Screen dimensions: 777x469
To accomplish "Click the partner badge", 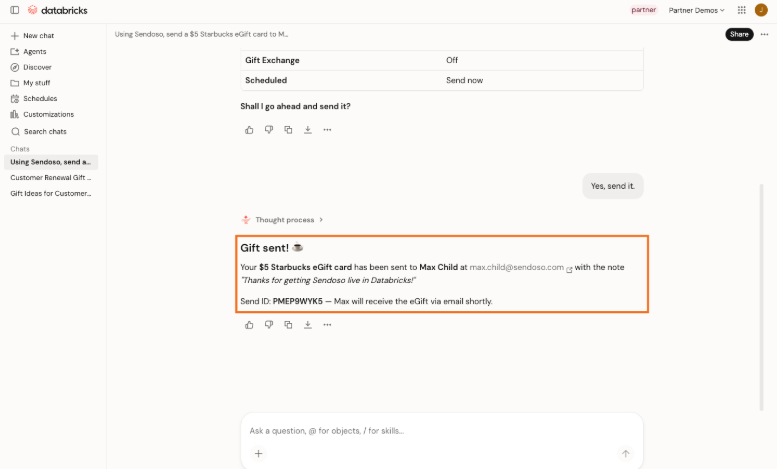I will [x=643, y=10].
